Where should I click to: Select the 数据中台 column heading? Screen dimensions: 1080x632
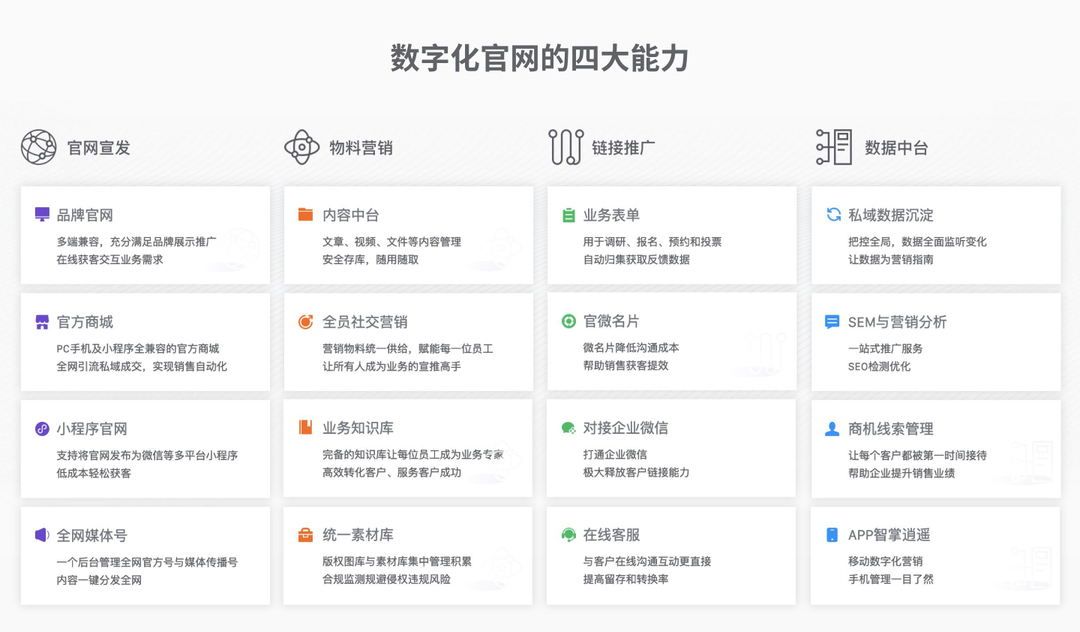[x=897, y=147]
